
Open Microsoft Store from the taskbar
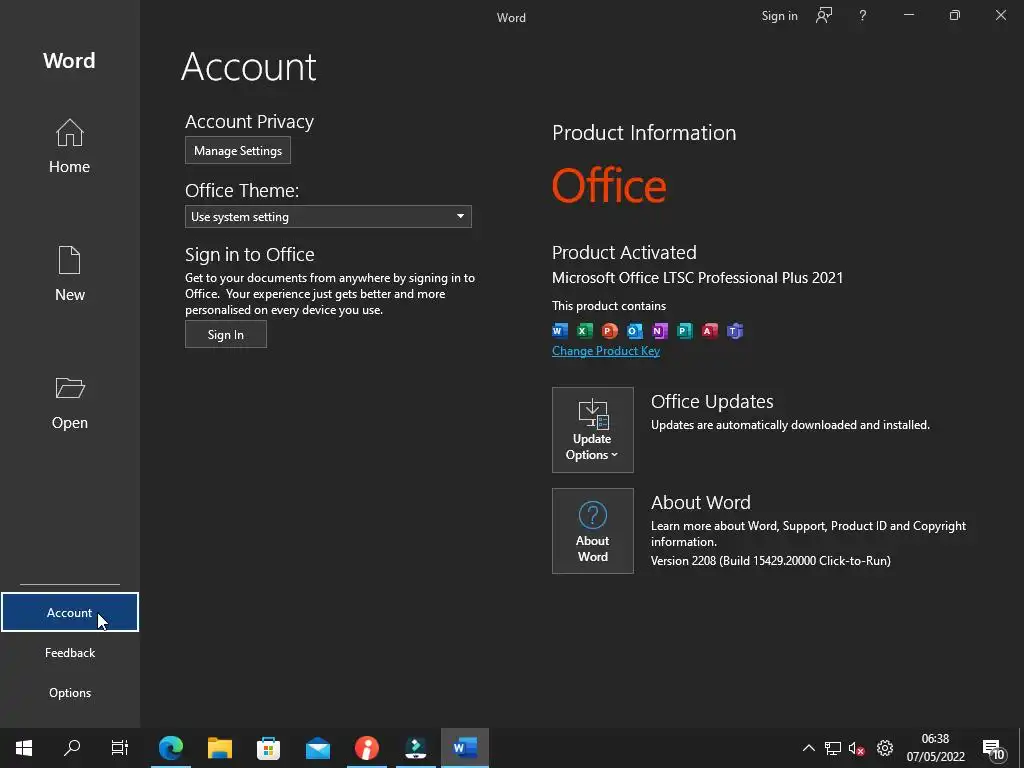pos(268,748)
